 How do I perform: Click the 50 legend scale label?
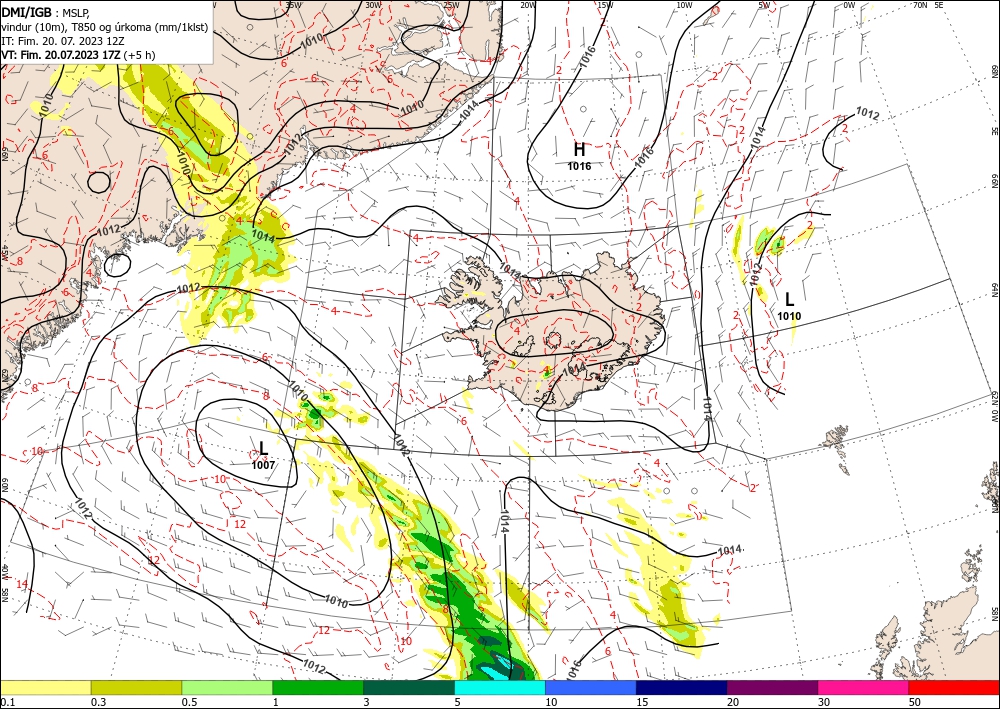click(913, 702)
